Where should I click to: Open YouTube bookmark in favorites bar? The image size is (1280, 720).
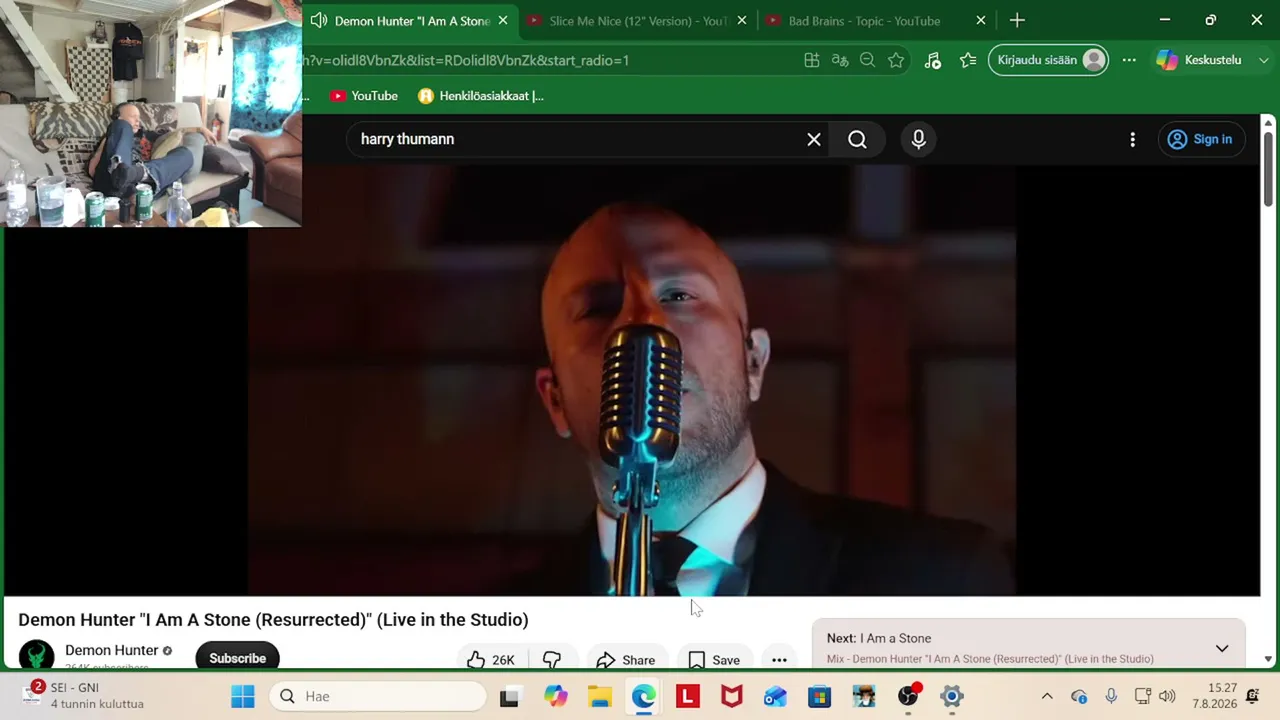point(364,96)
